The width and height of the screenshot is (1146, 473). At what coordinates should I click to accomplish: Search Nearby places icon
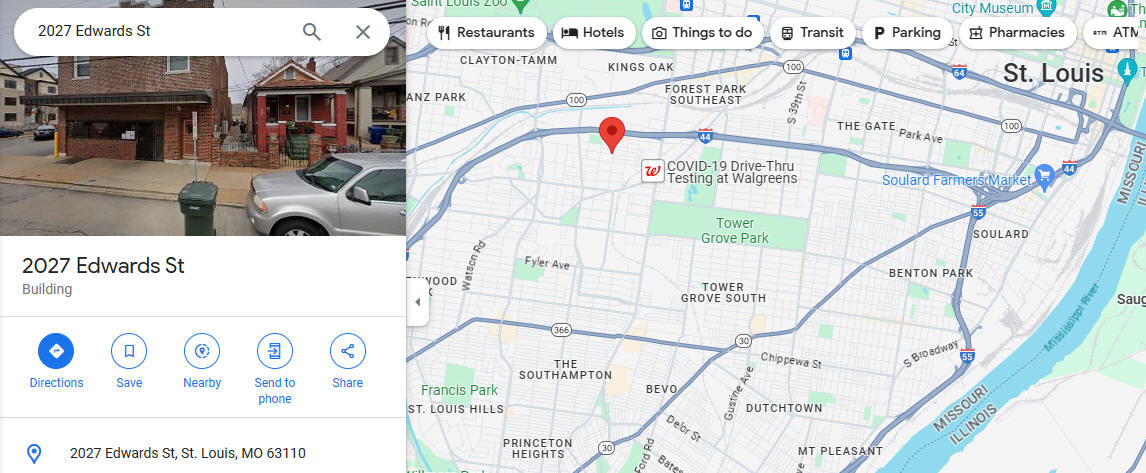202,352
